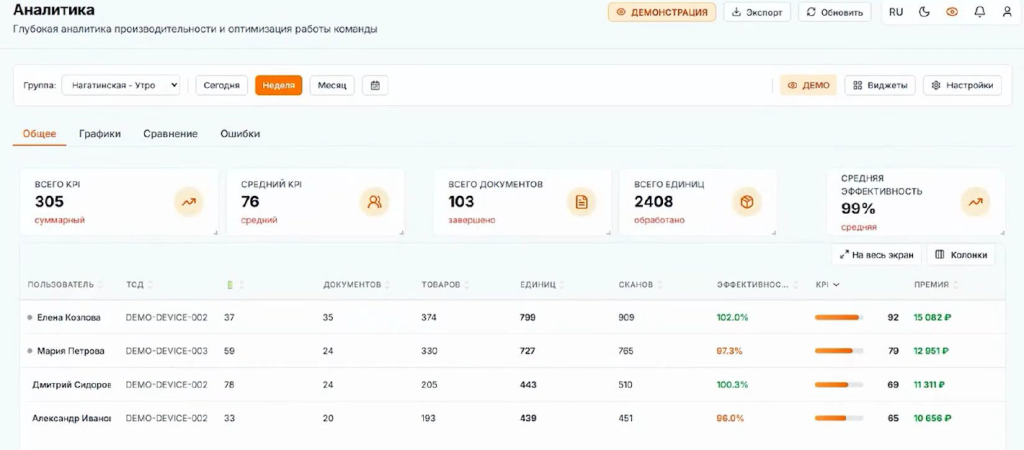Sort by ПОЛЬЗОВАТЕЛЬ column header
1024x450 pixels.
click(x=65, y=285)
